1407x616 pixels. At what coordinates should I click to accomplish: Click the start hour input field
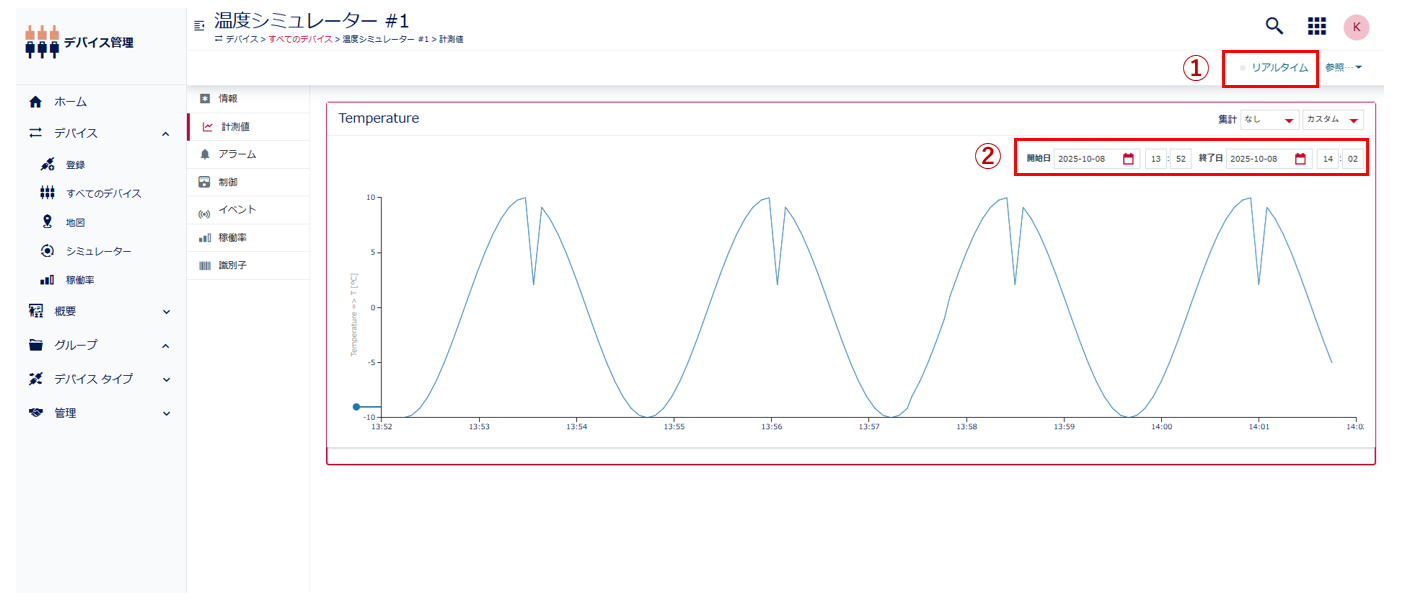[x=1155, y=159]
